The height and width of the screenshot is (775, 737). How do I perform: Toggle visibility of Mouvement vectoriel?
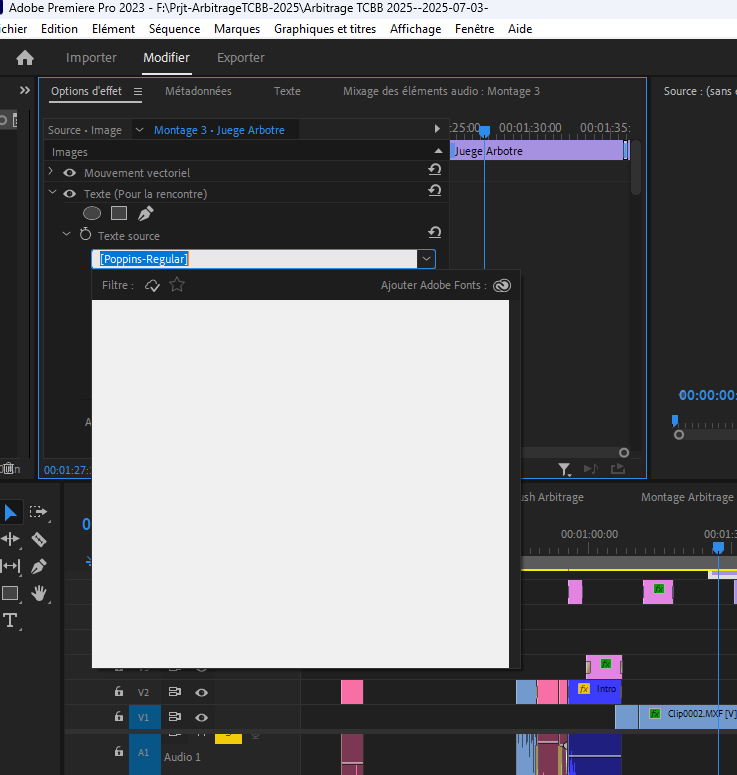pos(70,173)
